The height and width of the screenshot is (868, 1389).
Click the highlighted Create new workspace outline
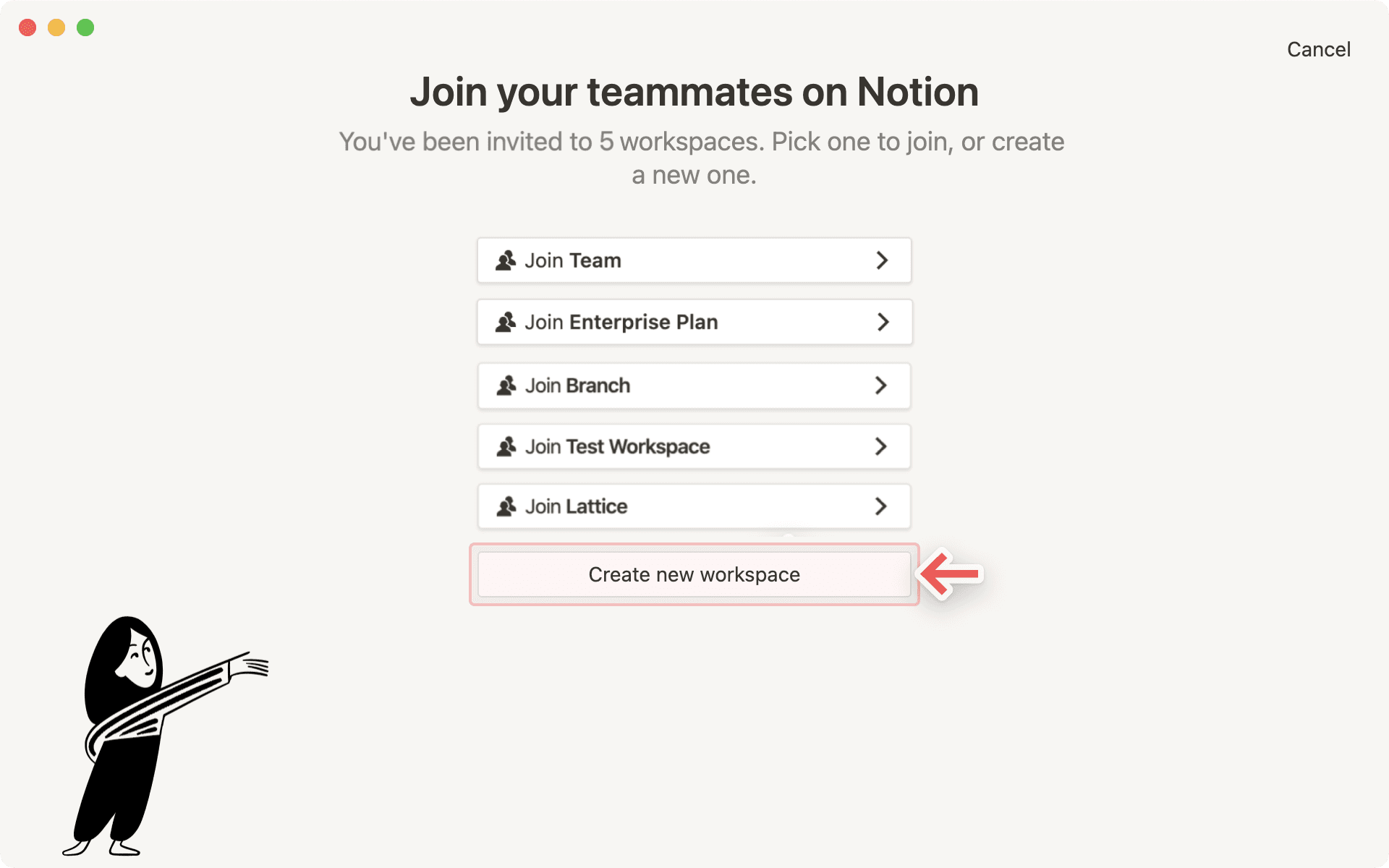coord(694,574)
